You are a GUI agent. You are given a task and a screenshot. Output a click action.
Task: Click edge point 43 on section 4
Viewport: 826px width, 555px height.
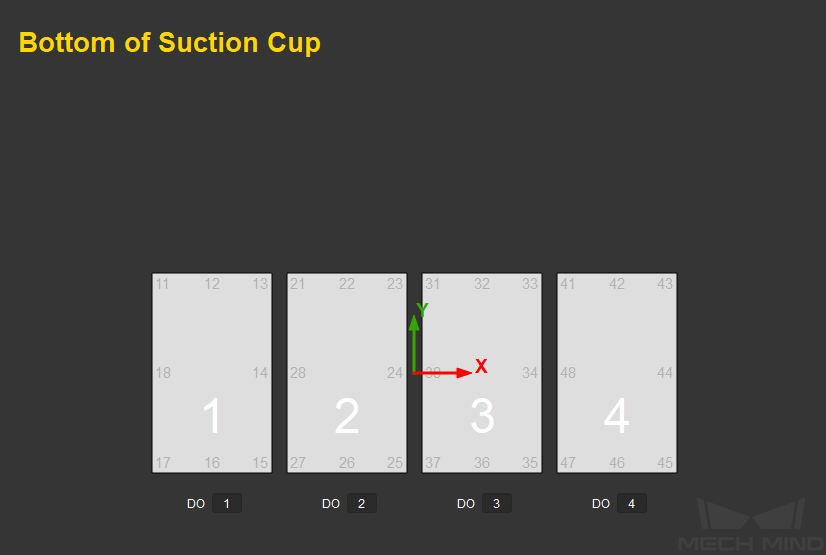click(x=665, y=284)
